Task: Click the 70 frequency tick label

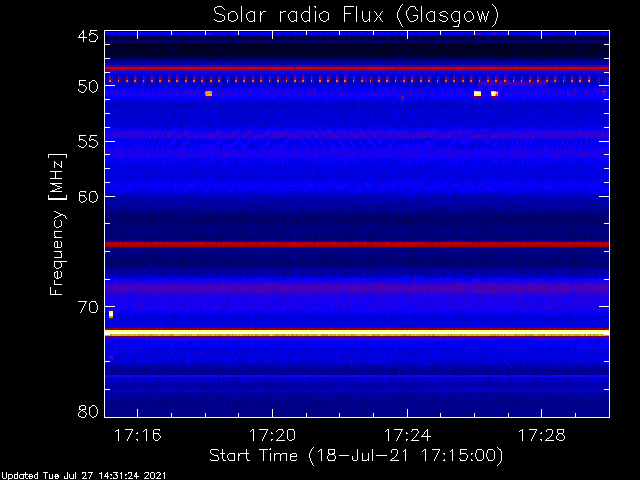Action: pos(88,307)
